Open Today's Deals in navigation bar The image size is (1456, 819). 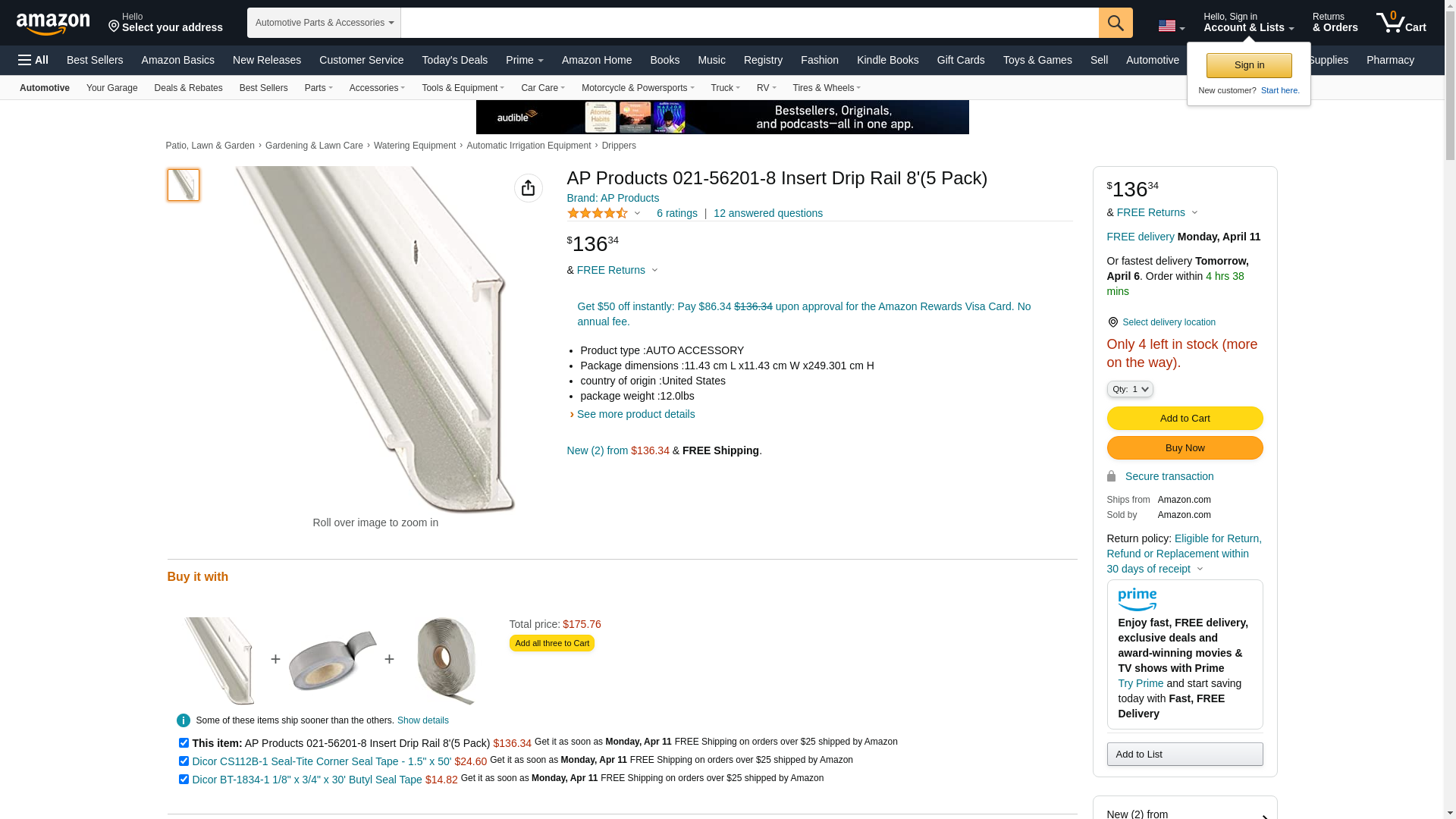[454, 60]
